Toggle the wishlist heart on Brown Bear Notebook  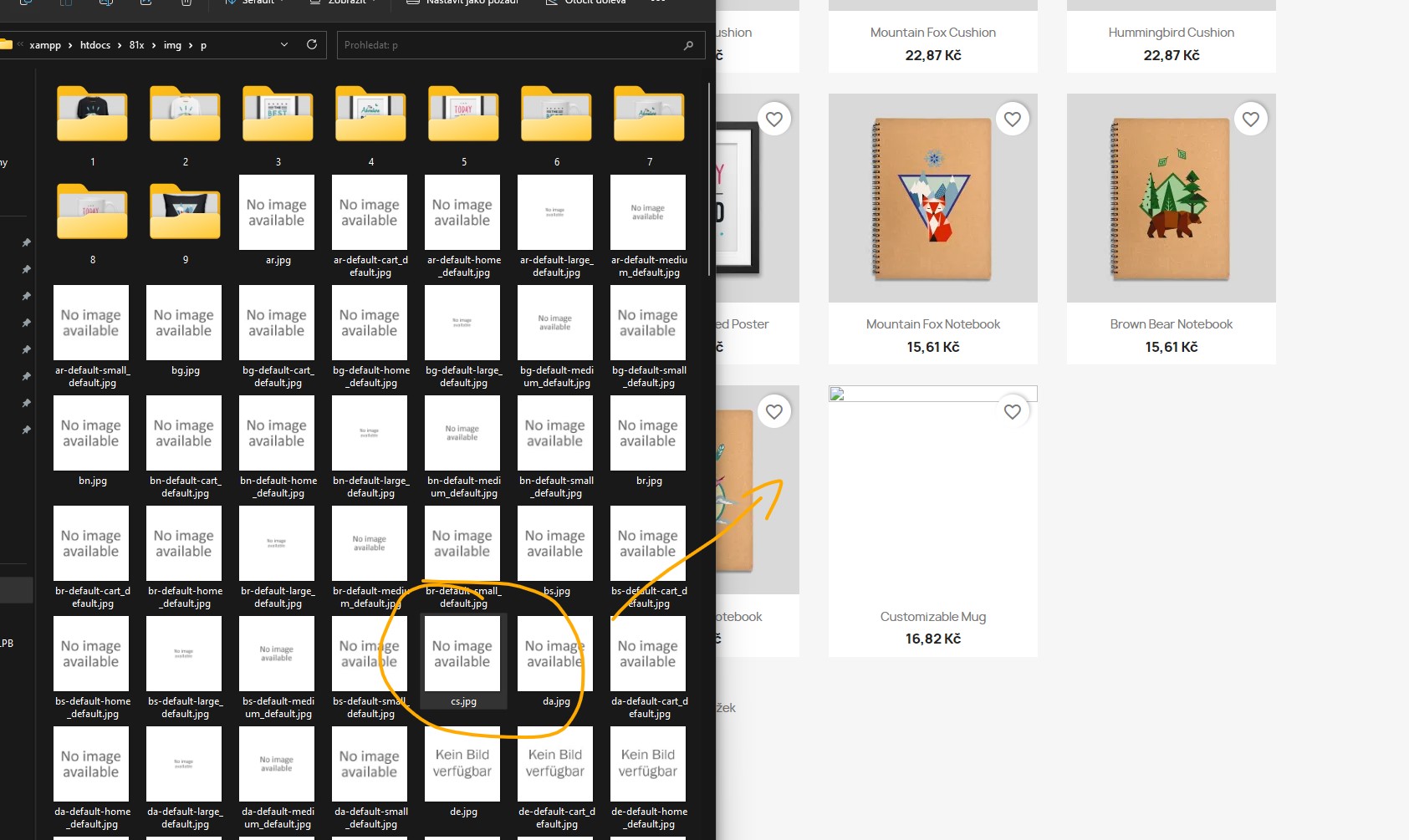(x=1250, y=119)
